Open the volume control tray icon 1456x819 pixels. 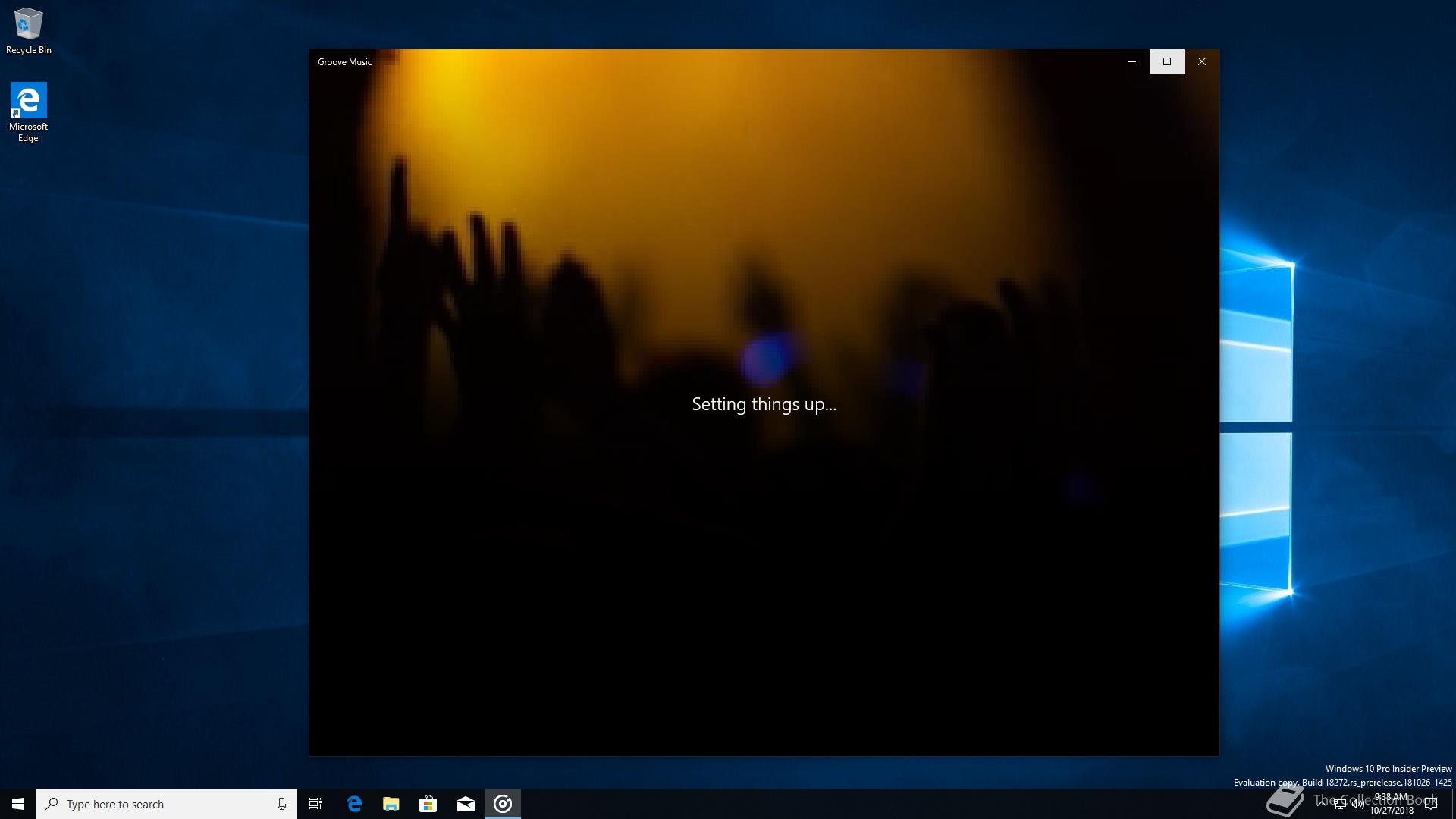[x=1358, y=804]
